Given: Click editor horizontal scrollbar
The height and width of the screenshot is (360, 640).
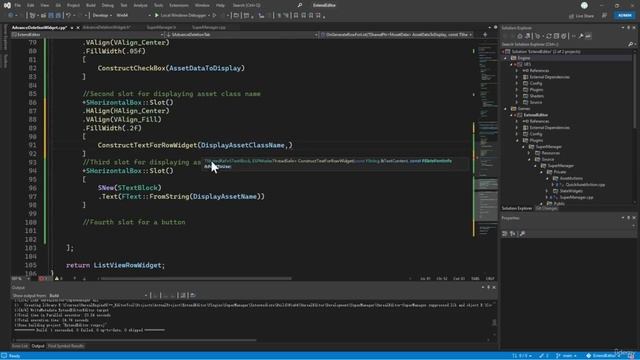Looking at the screenshot, I should [196, 279].
